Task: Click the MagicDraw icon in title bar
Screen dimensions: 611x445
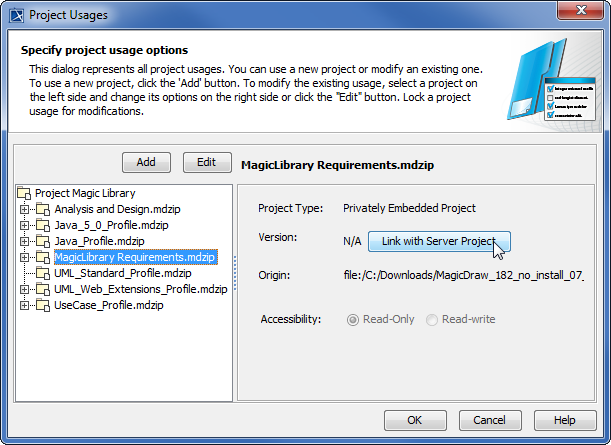Action: pos(17,15)
